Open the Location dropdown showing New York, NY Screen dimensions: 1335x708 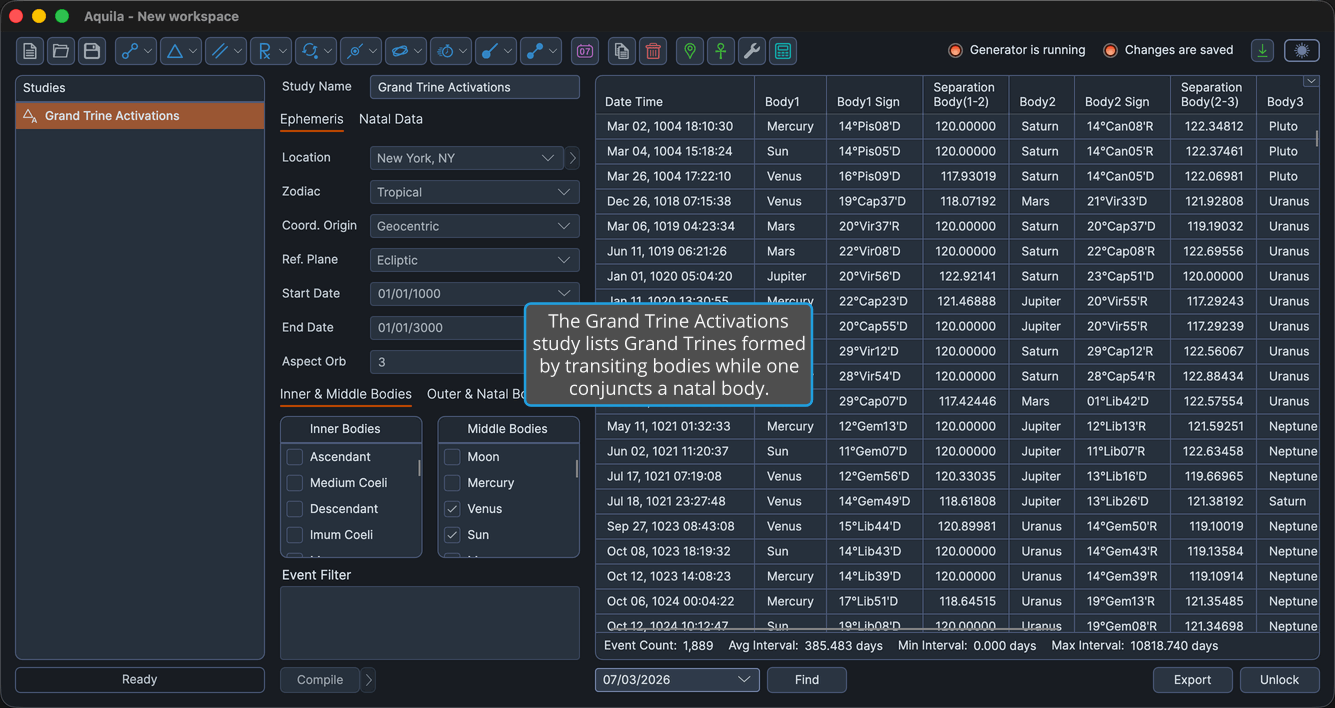coord(467,158)
